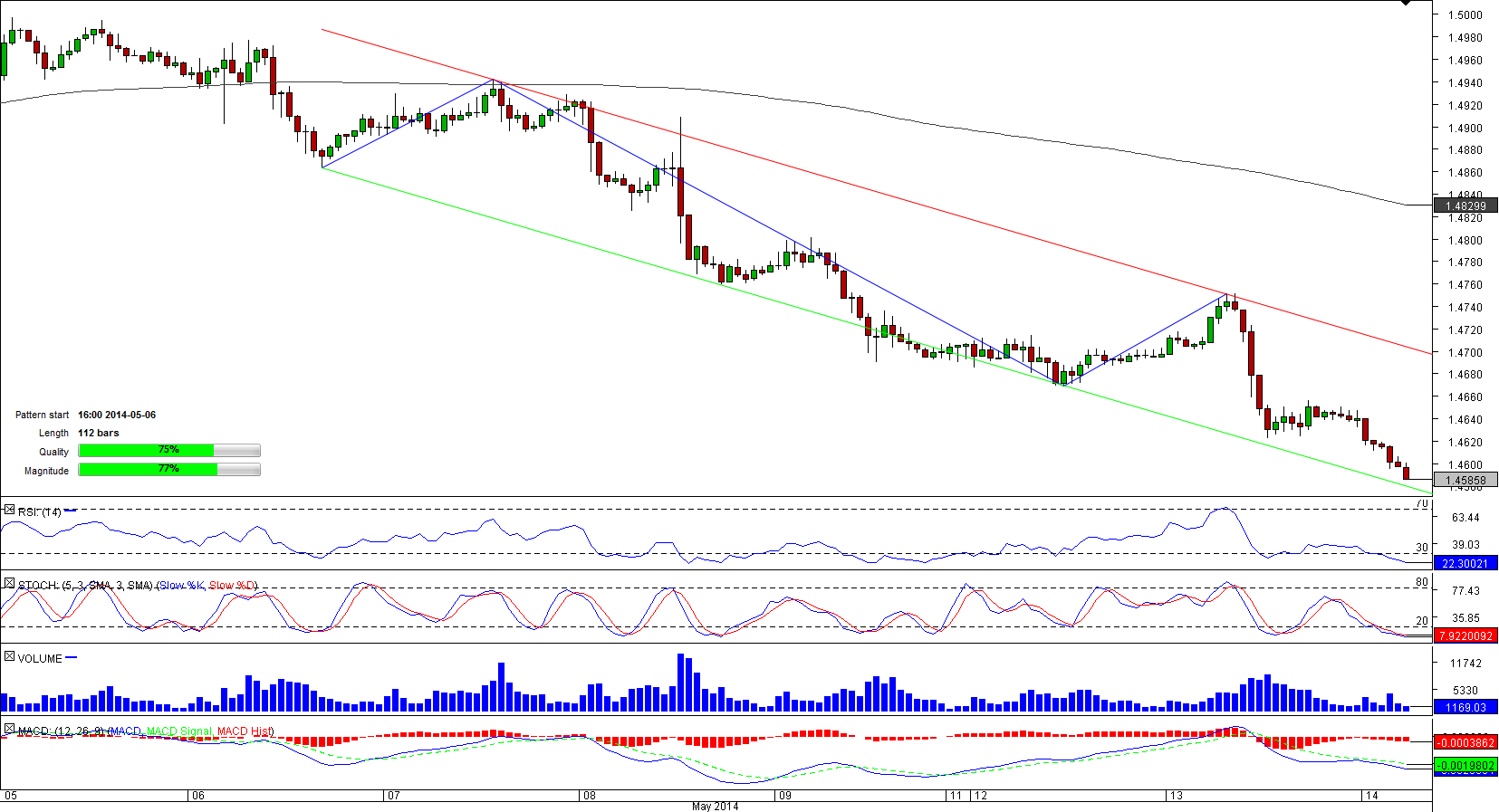Click day '13' on the time axis
This screenshot has height=812, width=1499.
(1176, 796)
